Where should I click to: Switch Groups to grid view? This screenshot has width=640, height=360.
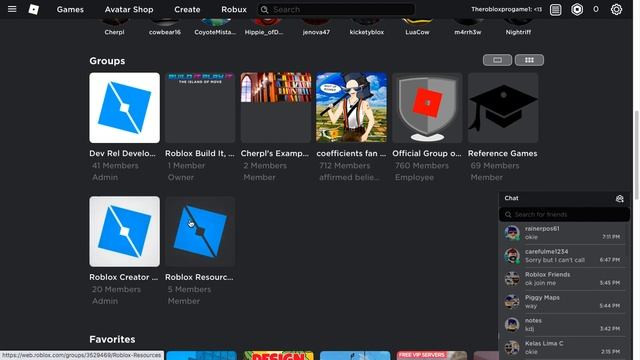[x=529, y=60]
